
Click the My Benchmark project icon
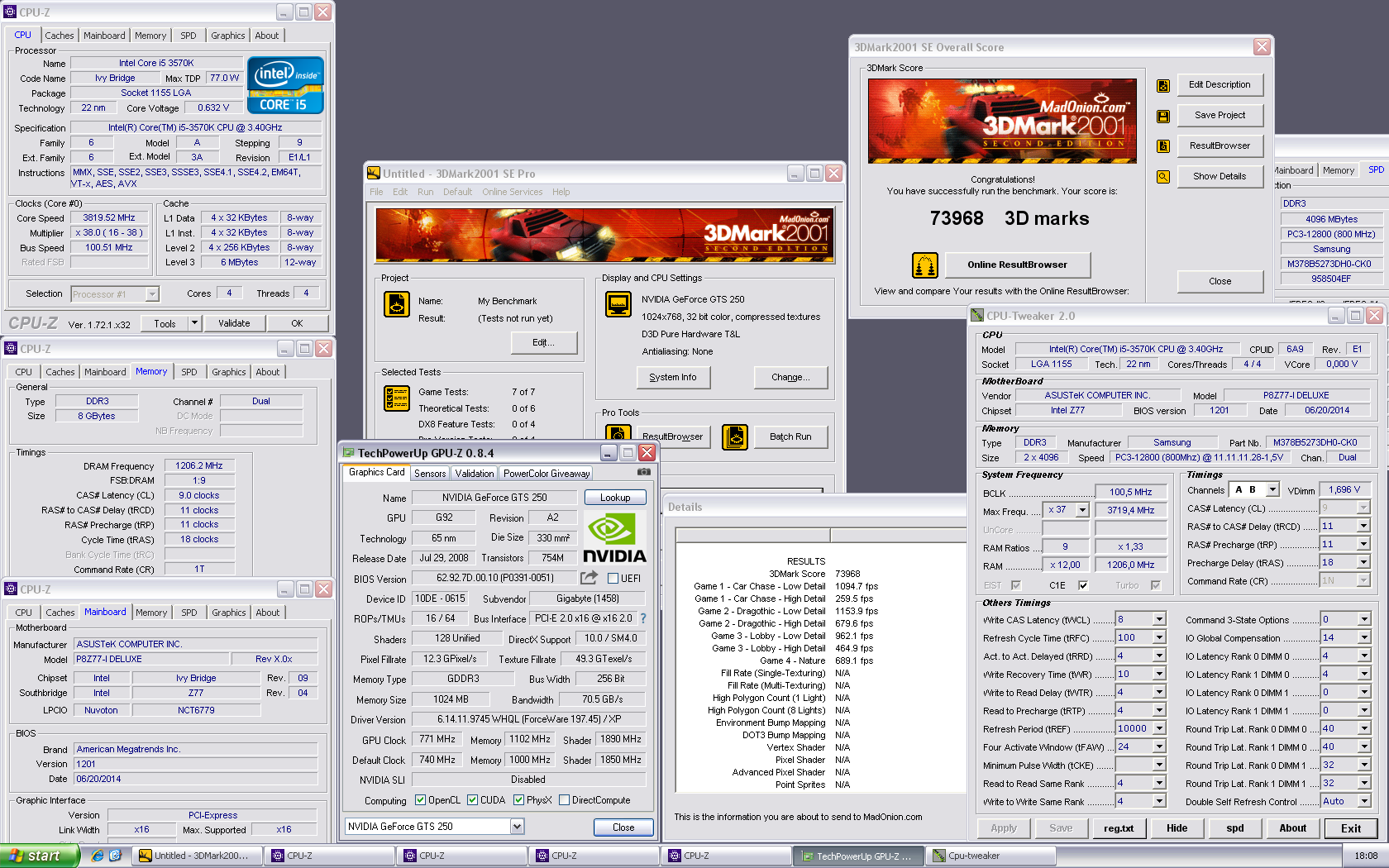tap(397, 304)
